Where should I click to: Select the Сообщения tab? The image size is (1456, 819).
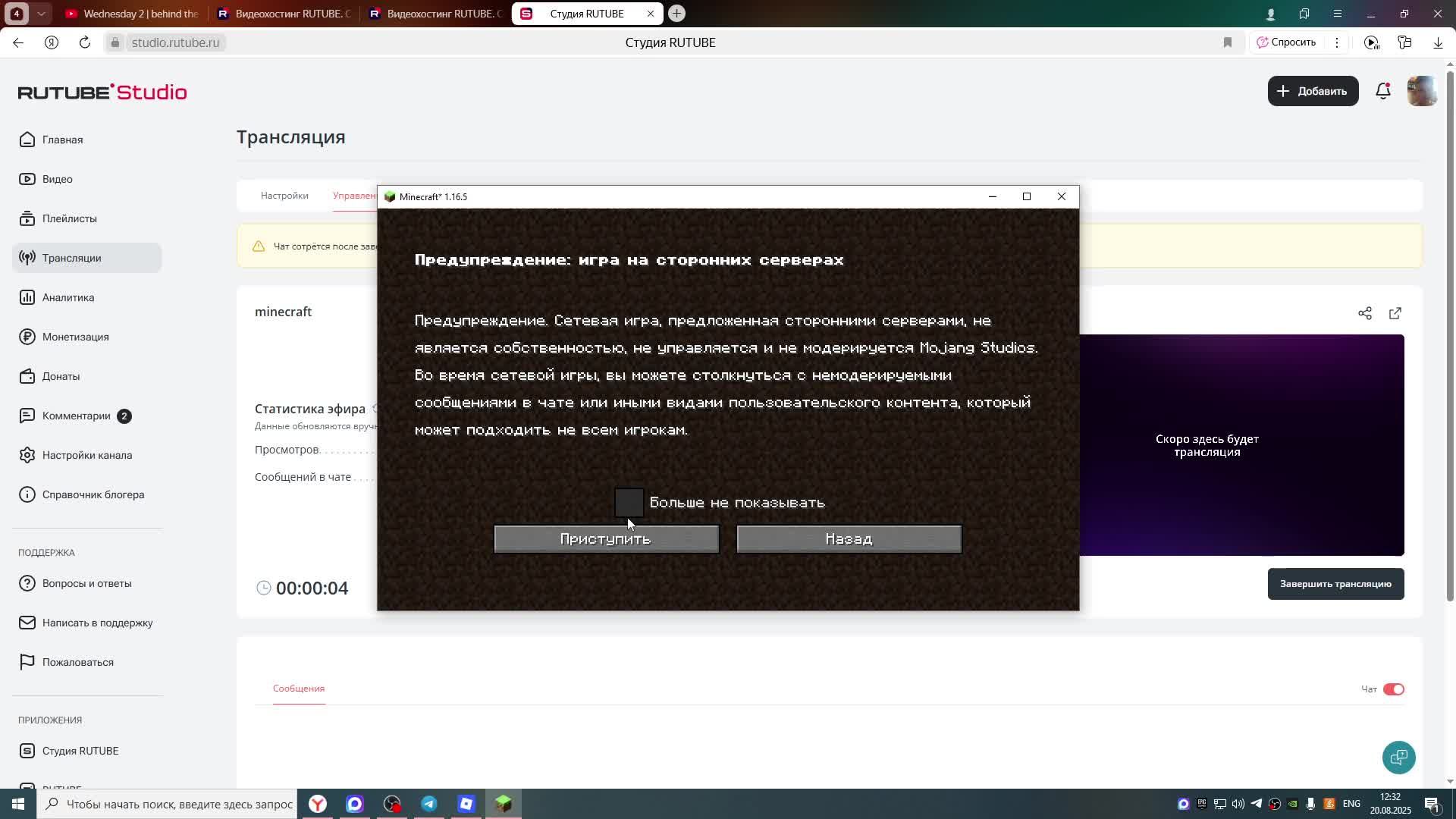click(x=299, y=689)
